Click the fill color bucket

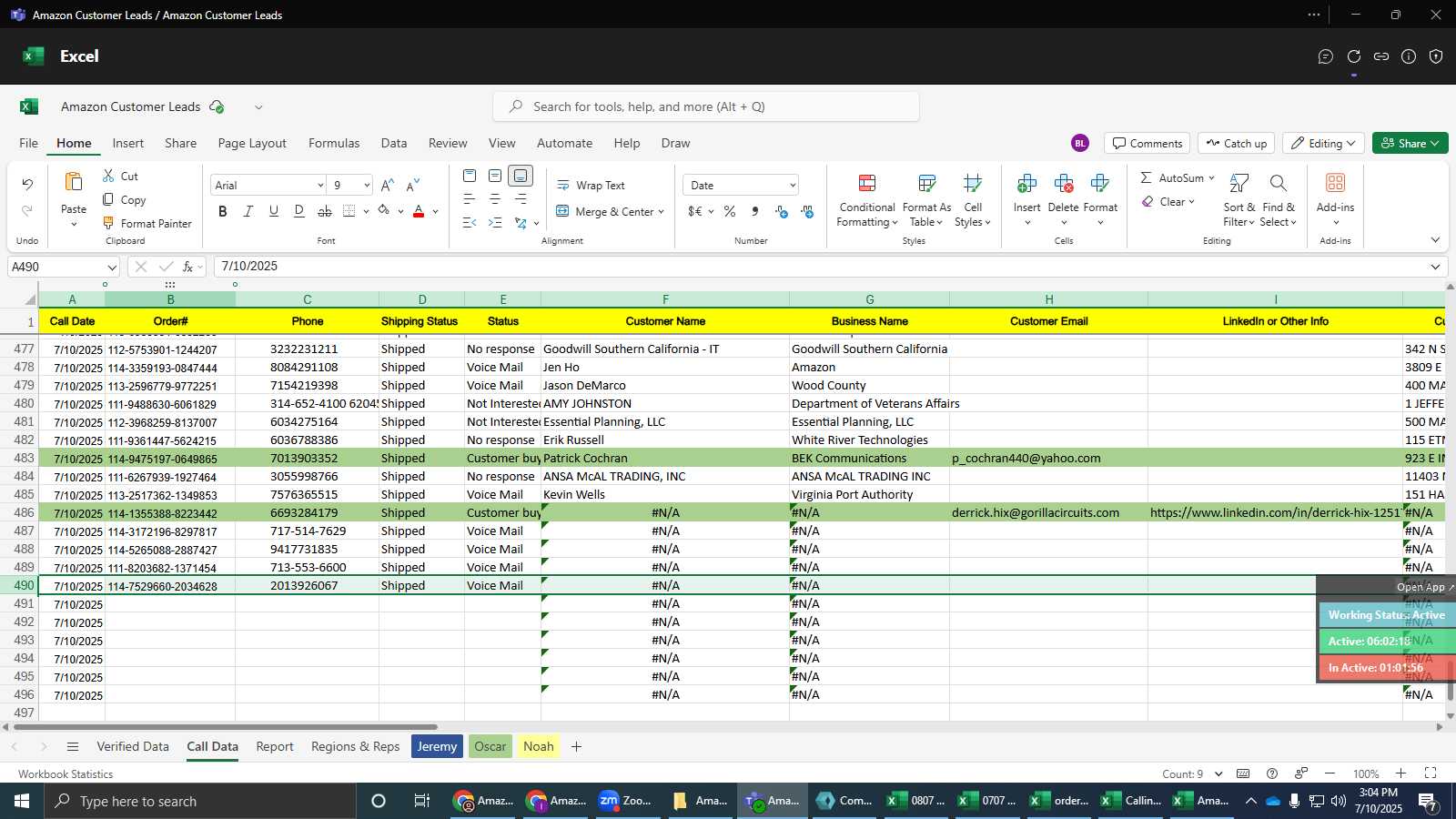tap(384, 211)
